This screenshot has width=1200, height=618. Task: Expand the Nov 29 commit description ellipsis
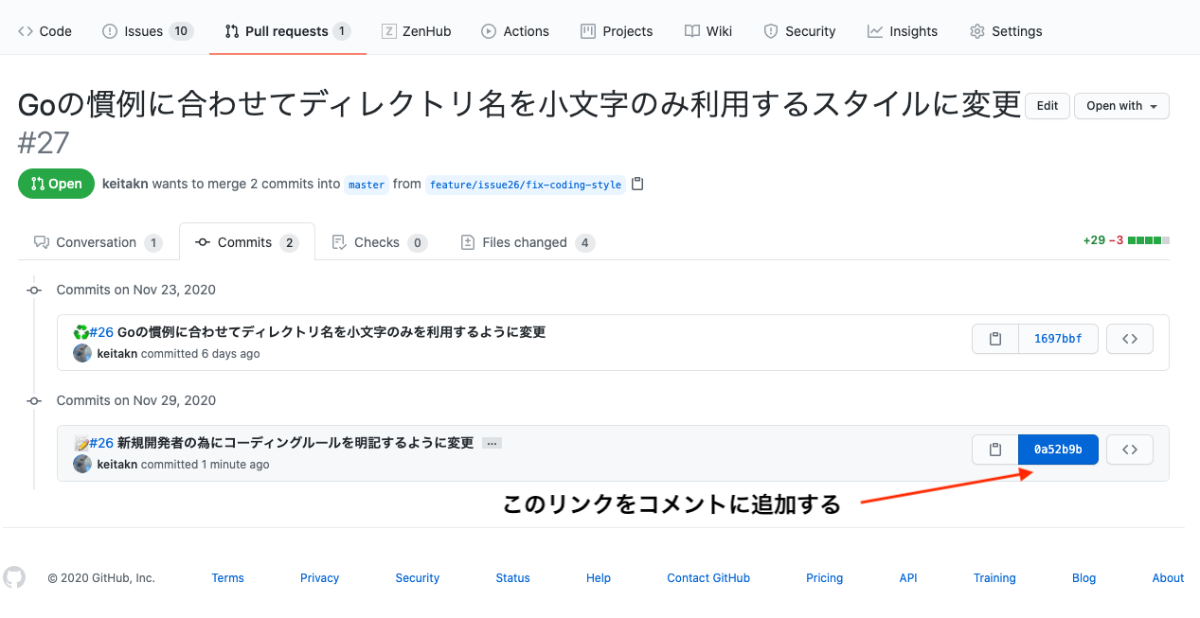(x=491, y=443)
